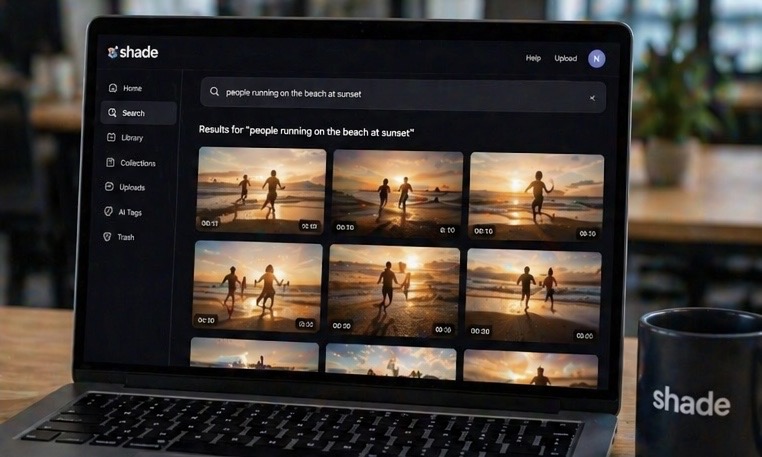
Task: Open Home from the sidebar icon
Action: (x=112, y=88)
